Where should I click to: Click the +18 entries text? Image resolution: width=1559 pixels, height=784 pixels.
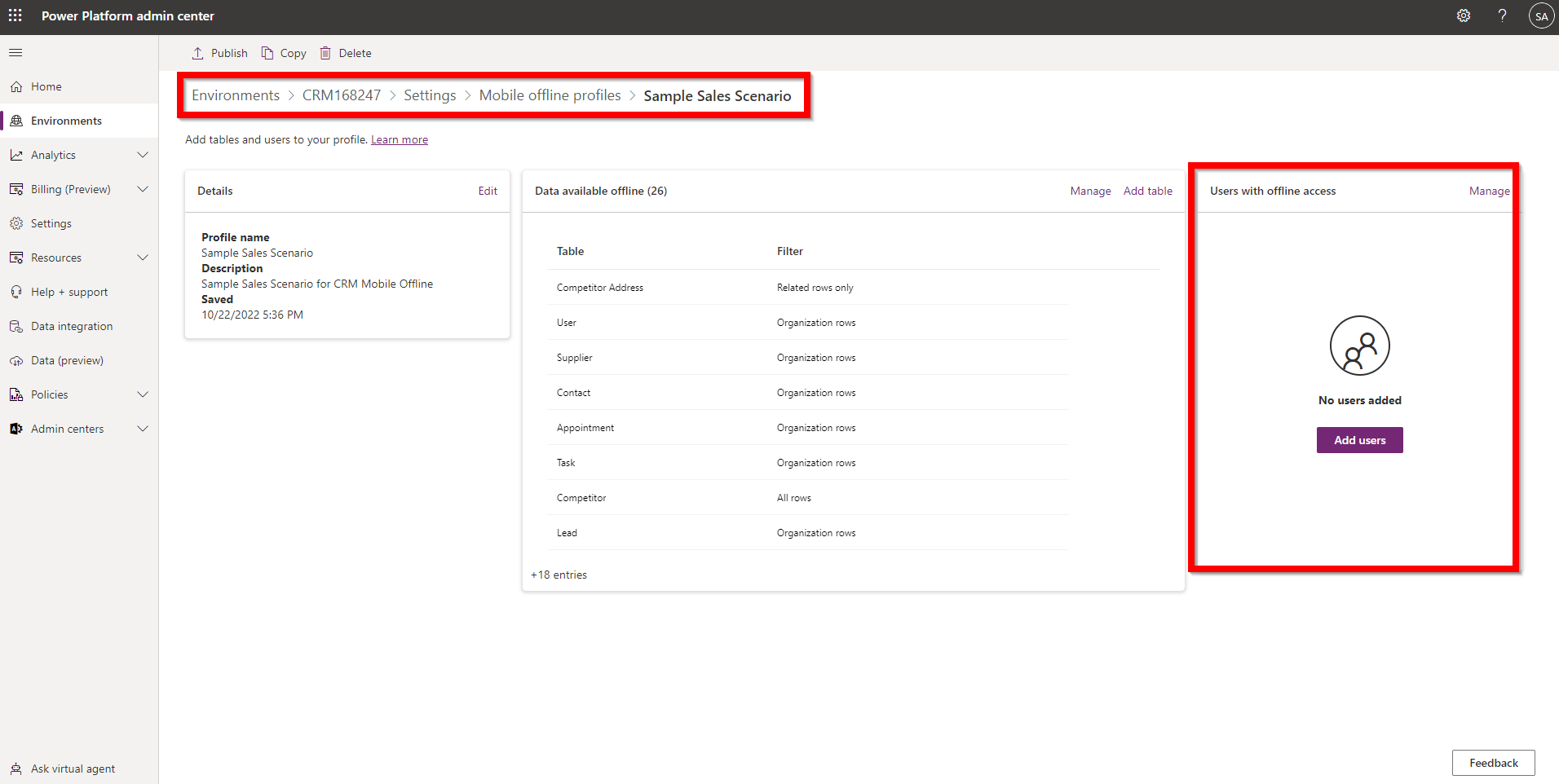coord(559,575)
